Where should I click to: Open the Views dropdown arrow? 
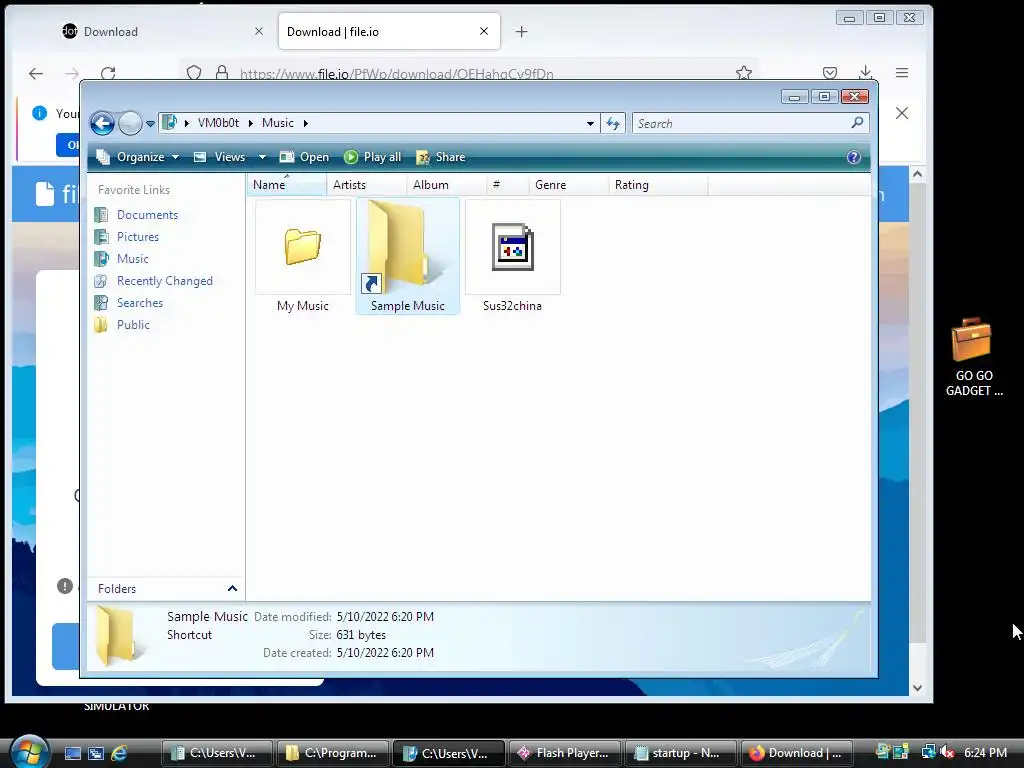click(262, 157)
